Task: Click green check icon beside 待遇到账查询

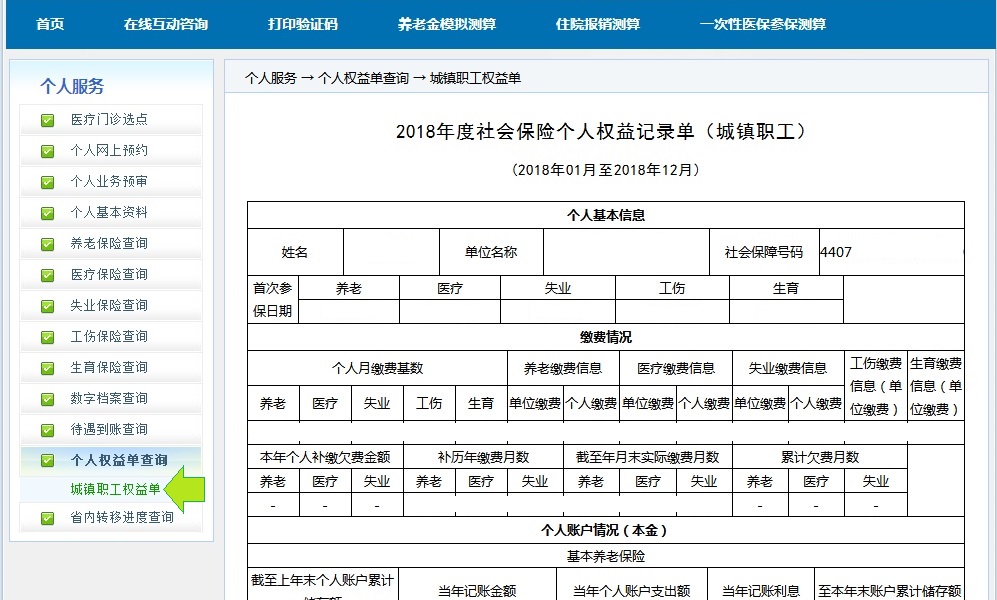Action: pyautogui.click(x=47, y=430)
